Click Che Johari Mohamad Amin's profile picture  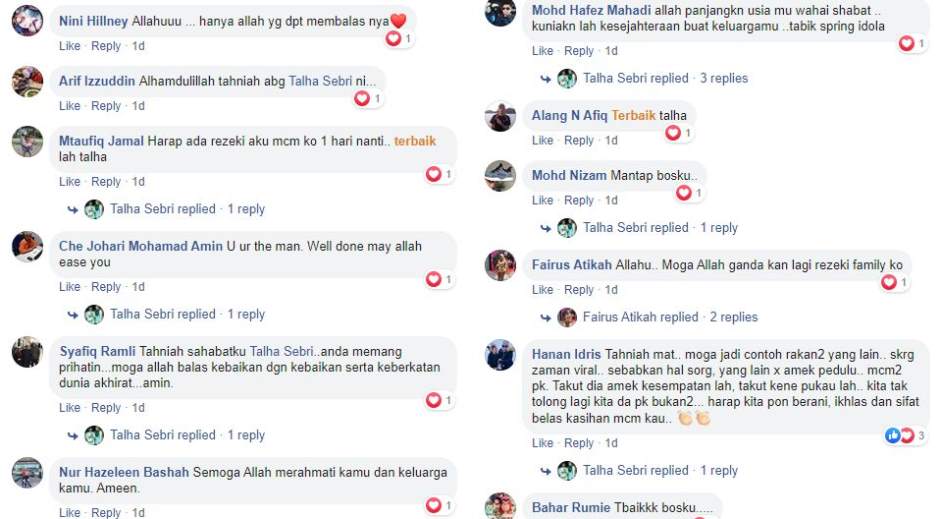coord(28,247)
